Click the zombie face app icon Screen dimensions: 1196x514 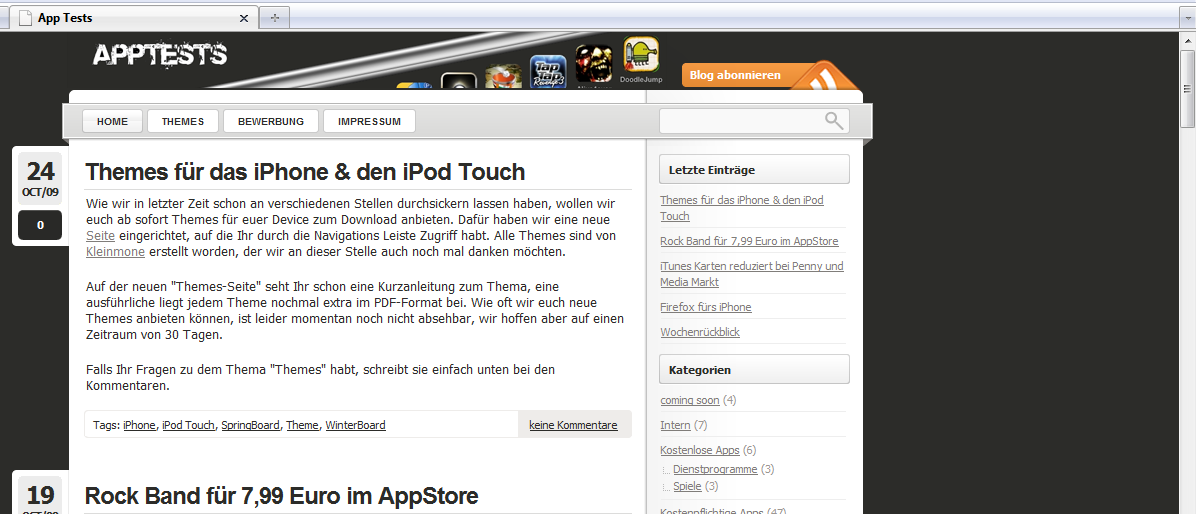click(593, 63)
